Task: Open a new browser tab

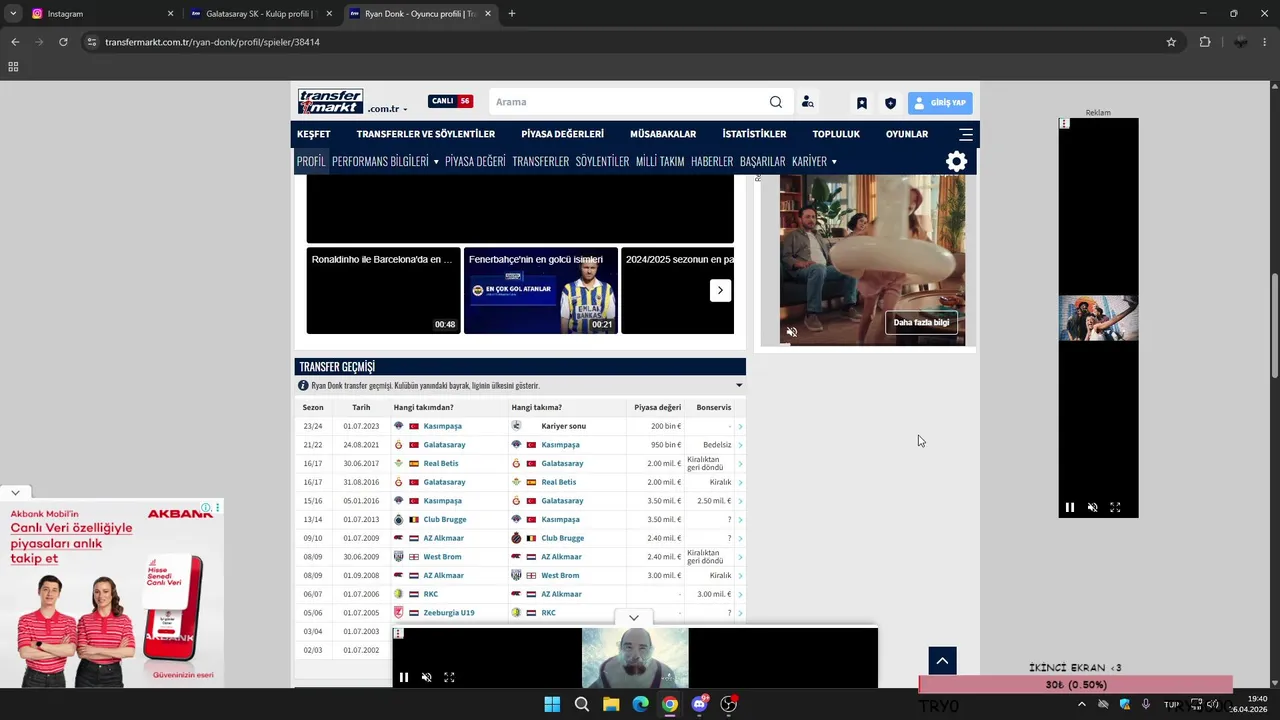Action: 512,14
